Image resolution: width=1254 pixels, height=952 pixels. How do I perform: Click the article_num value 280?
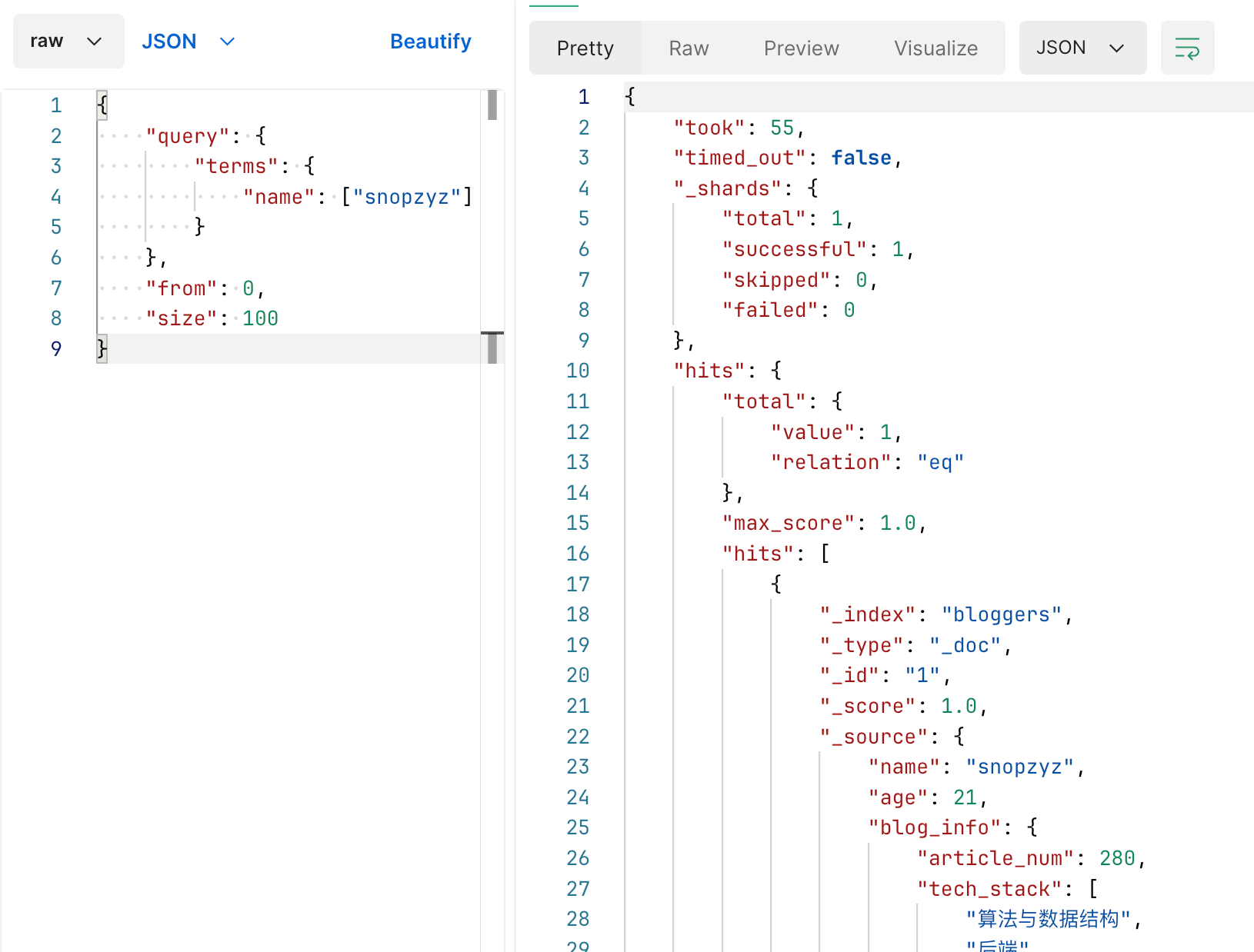pos(1117,858)
